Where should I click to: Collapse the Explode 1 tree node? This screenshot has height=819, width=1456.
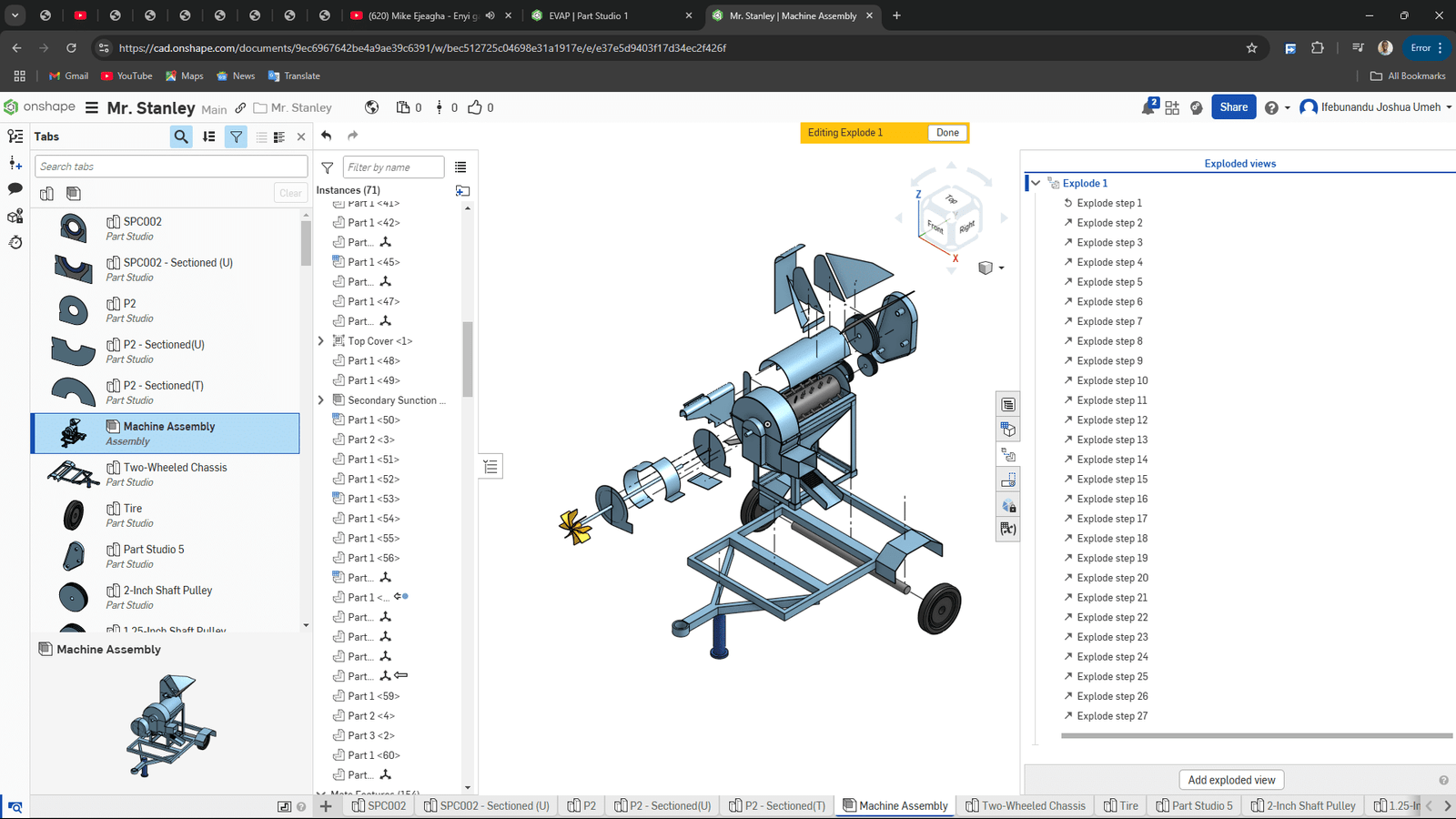[x=1036, y=183]
